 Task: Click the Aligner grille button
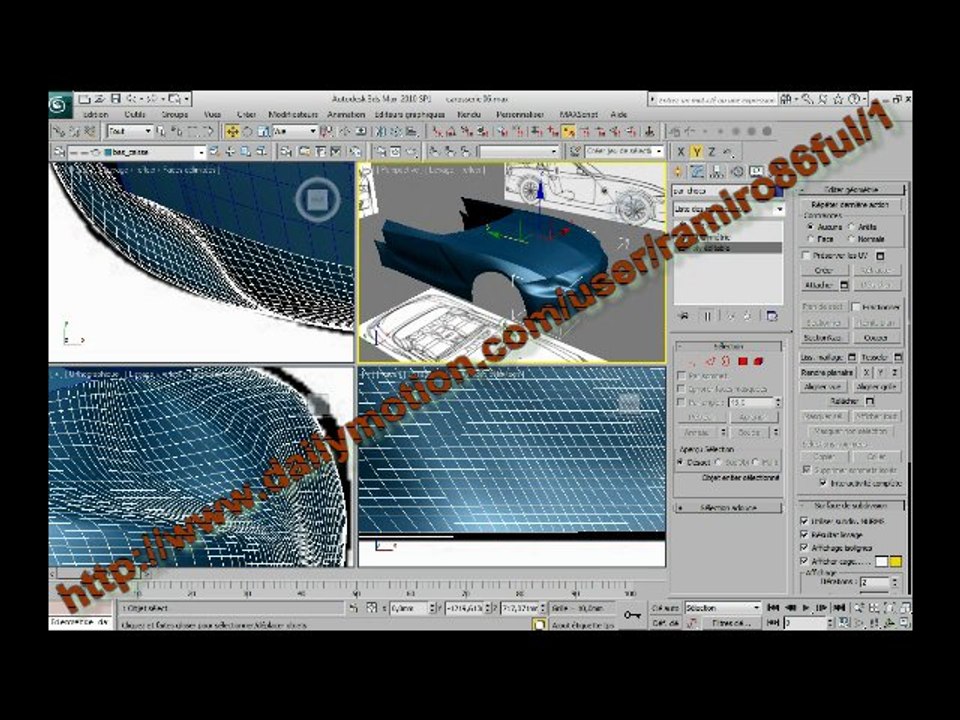(x=877, y=387)
